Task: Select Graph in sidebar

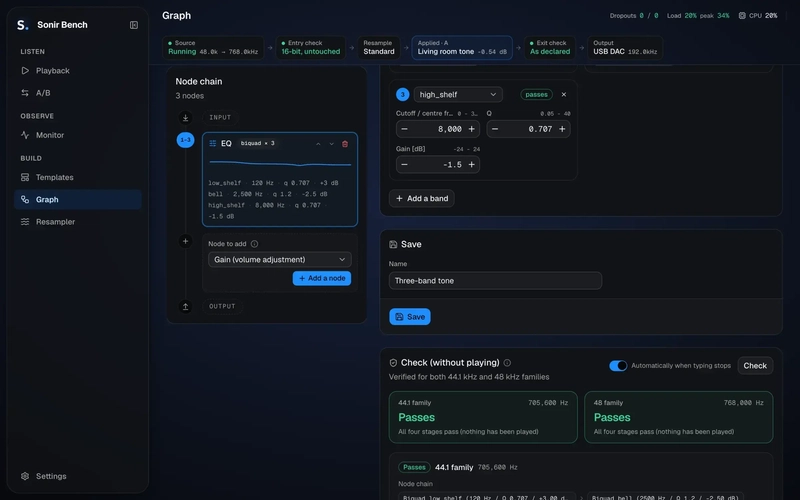Action: (x=78, y=199)
